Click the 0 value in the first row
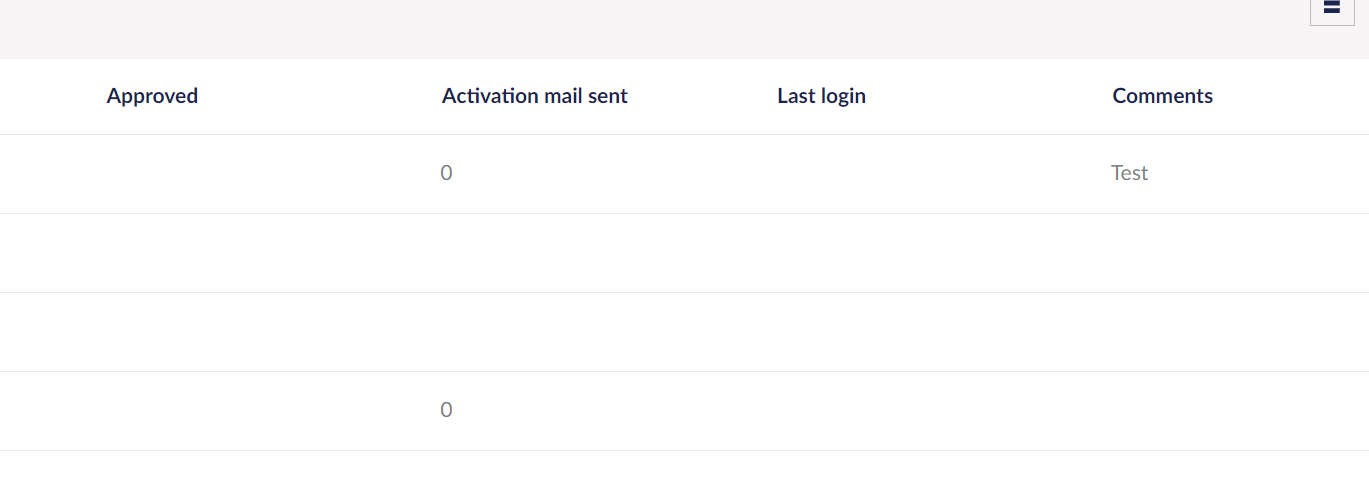The height and width of the screenshot is (501, 1369). pyautogui.click(x=446, y=173)
